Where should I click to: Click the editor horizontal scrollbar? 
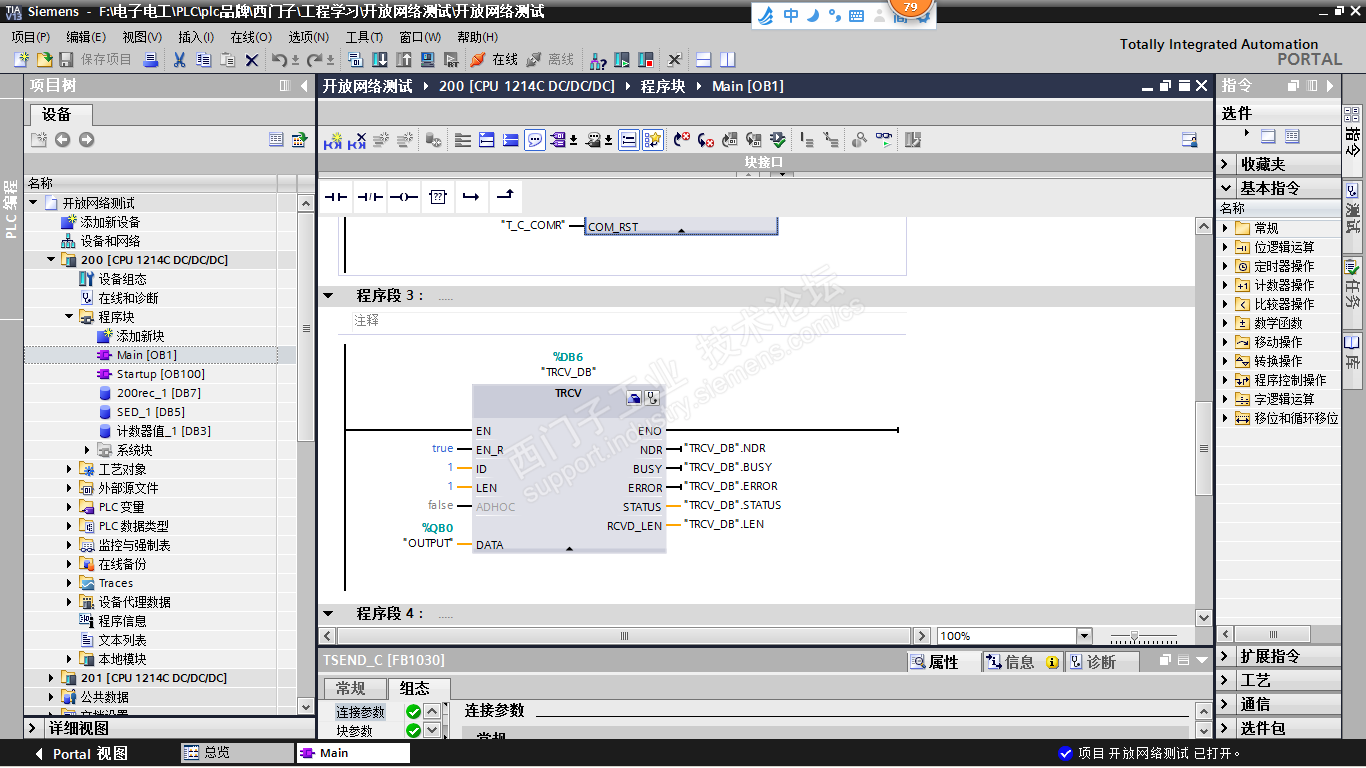(x=625, y=636)
